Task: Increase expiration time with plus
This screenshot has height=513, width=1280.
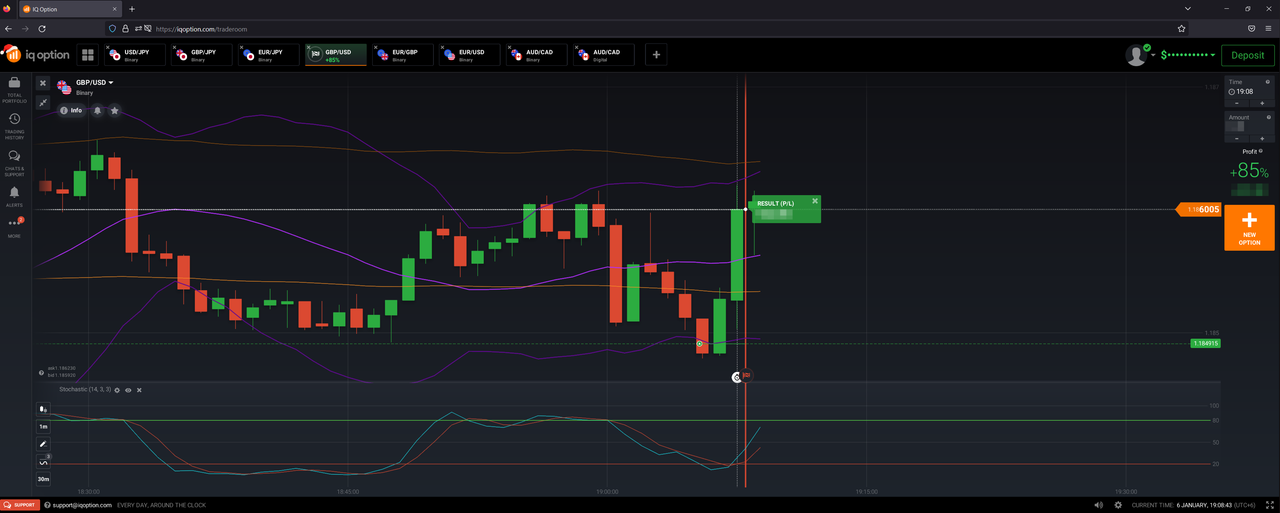Action: (1261, 103)
